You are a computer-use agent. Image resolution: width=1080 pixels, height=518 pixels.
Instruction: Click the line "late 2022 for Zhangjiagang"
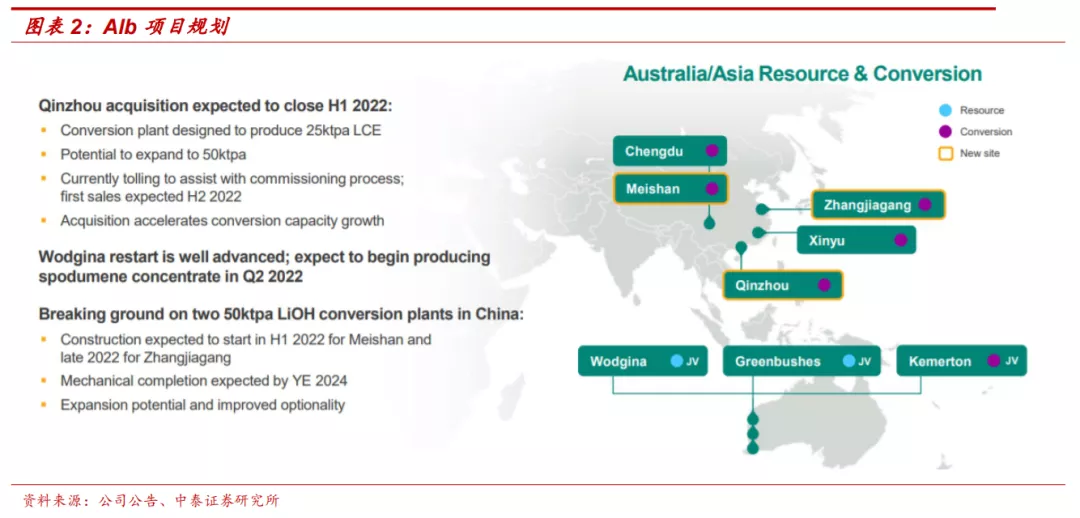(145, 358)
